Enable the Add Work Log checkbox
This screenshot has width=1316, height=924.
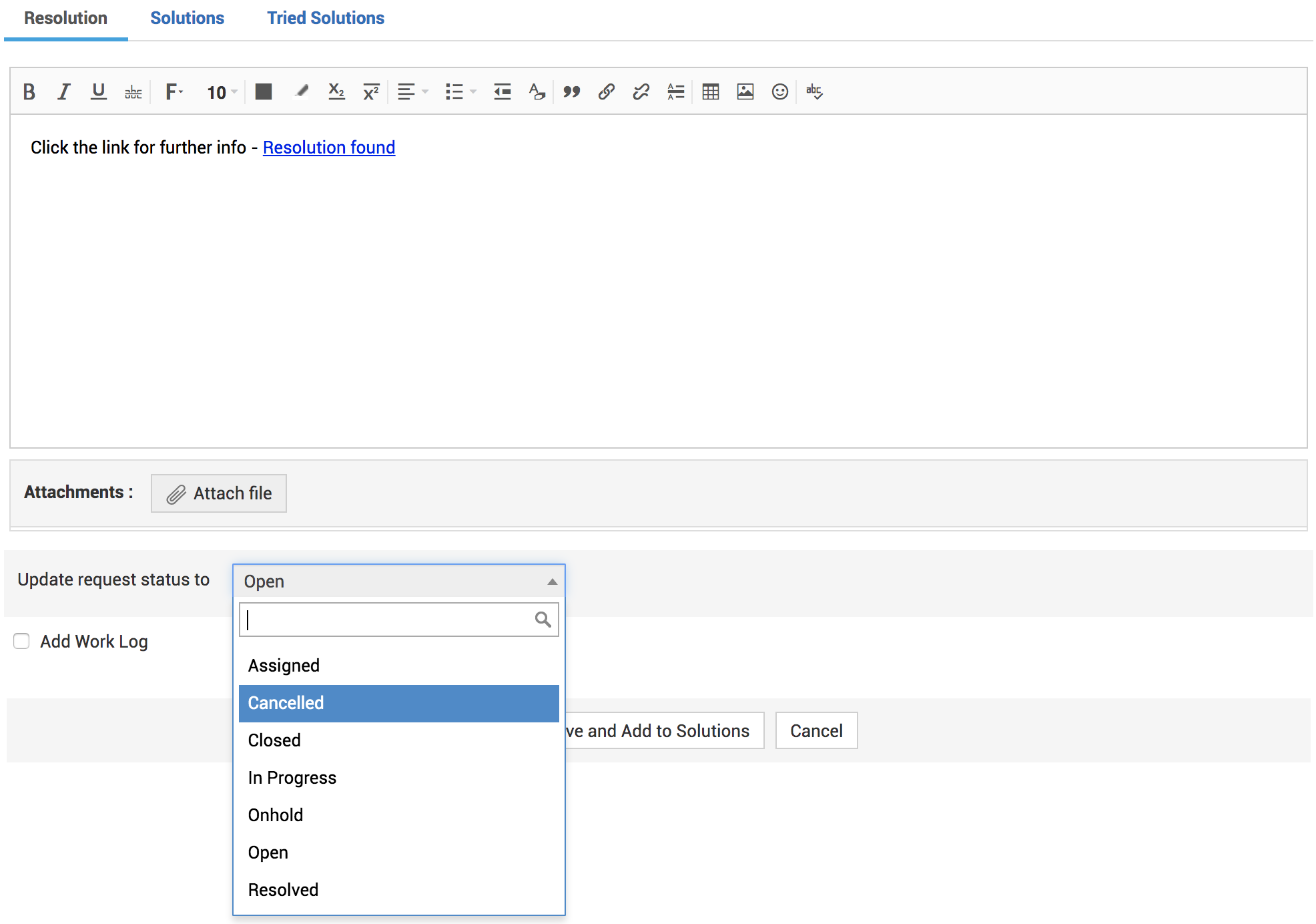click(21, 641)
